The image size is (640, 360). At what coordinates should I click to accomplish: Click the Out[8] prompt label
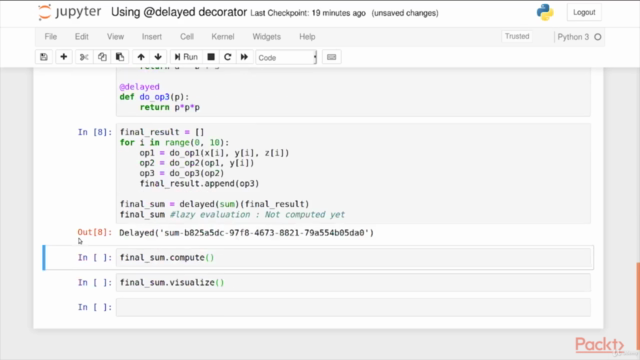tap(95, 232)
